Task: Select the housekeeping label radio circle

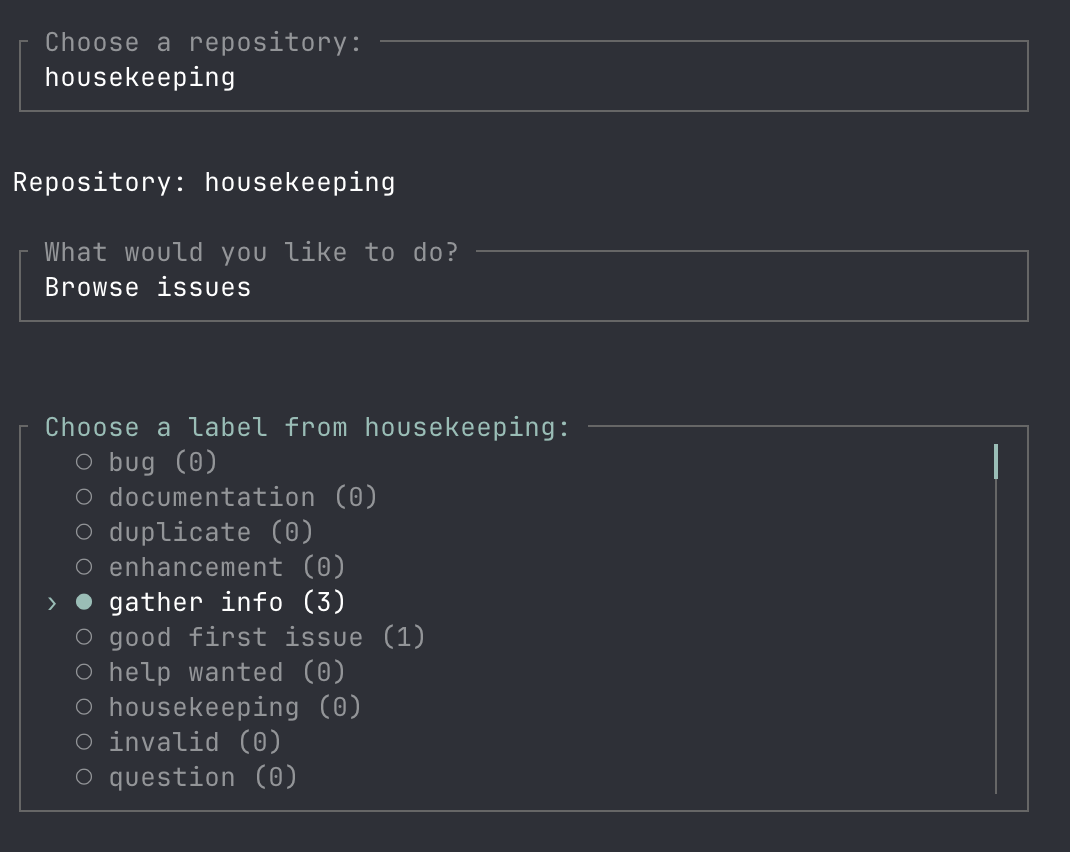Action: pos(84,707)
